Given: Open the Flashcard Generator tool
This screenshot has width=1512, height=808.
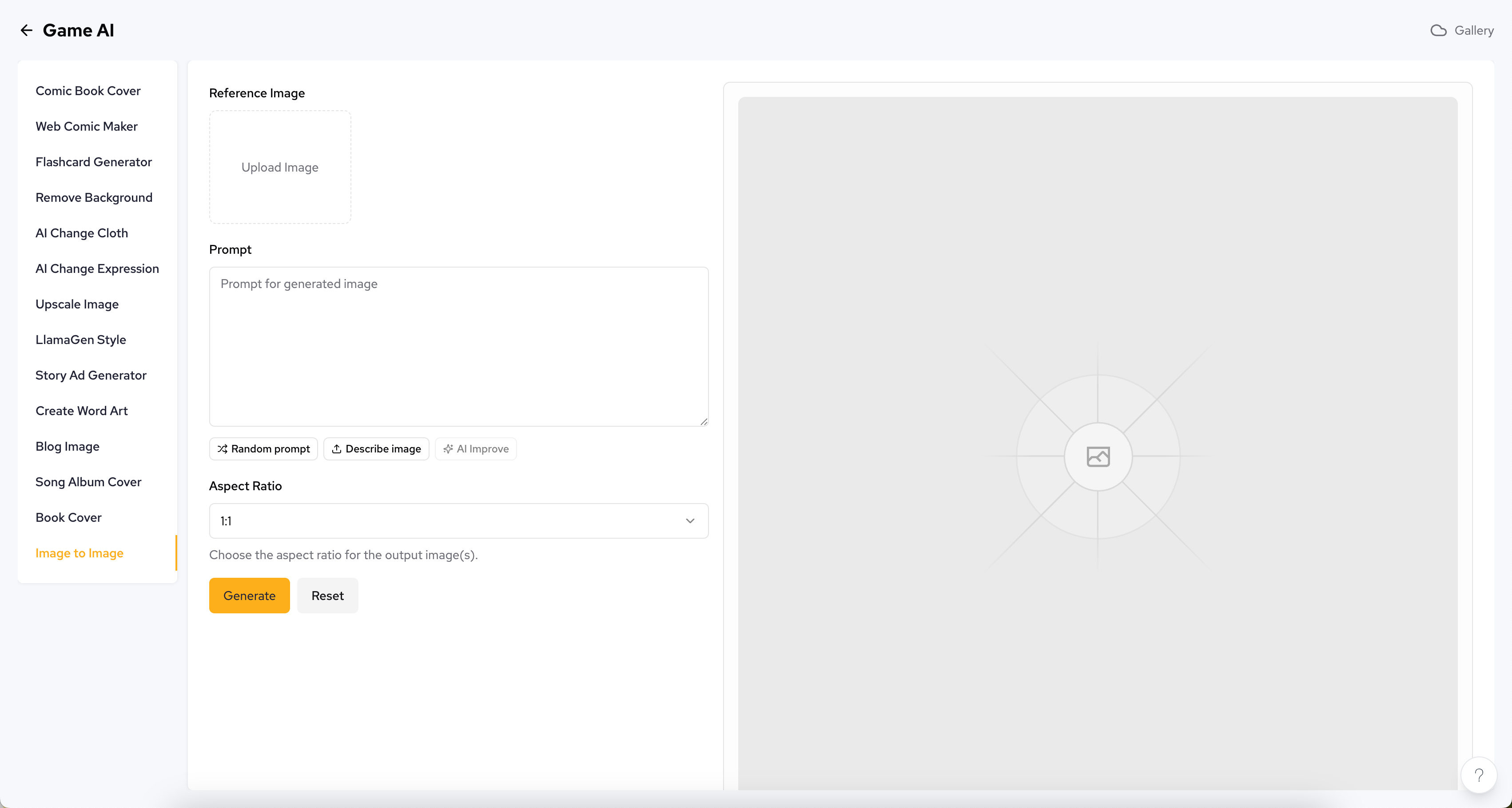Looking at the screenshot, I should point(93,162).
